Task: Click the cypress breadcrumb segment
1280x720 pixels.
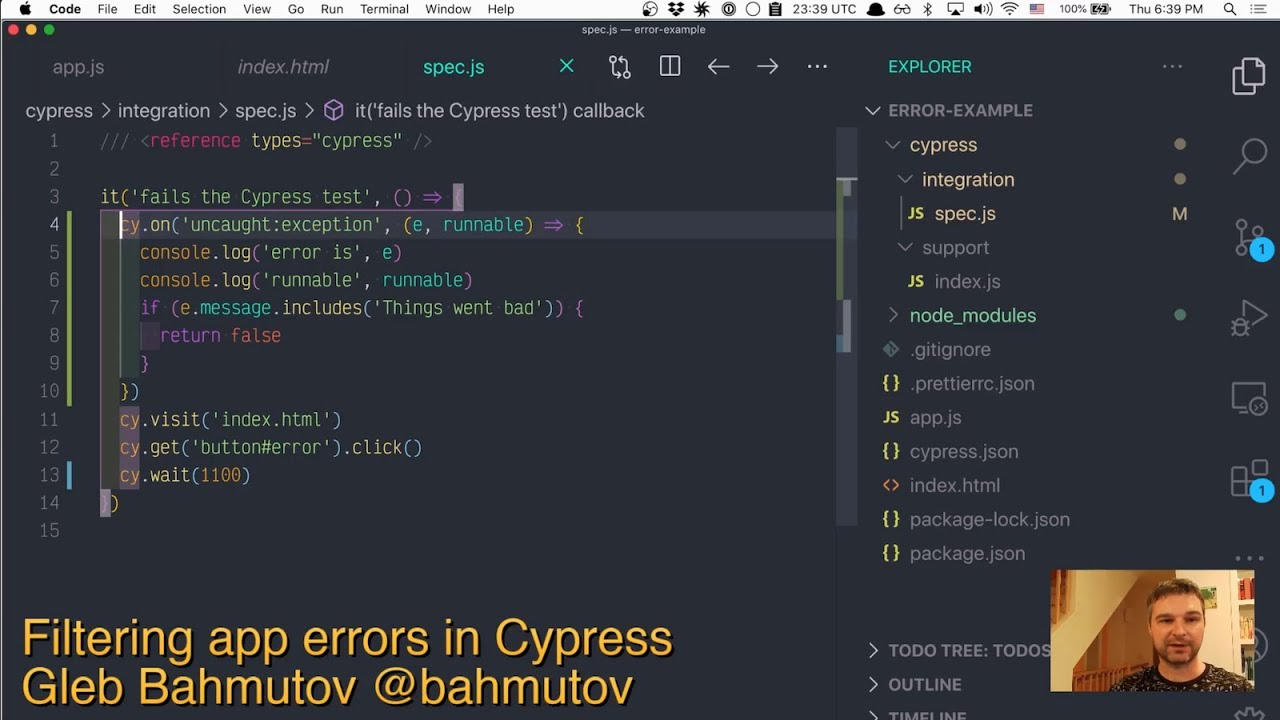Action: [59, 111]
